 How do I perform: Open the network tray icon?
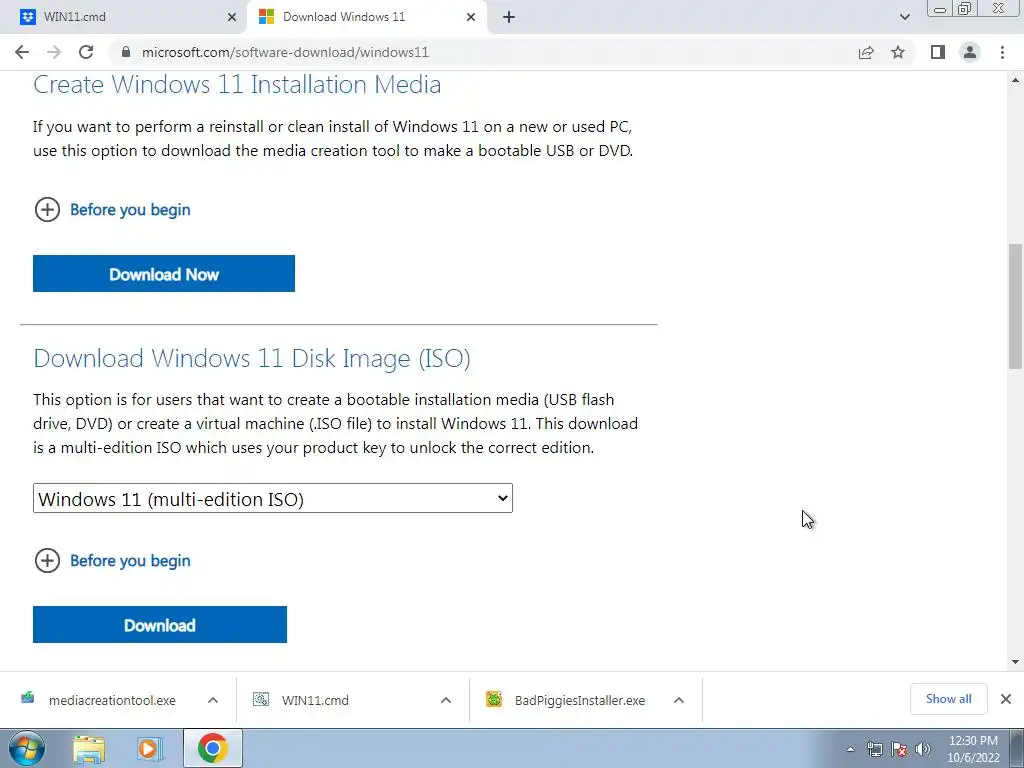[874, 749]
